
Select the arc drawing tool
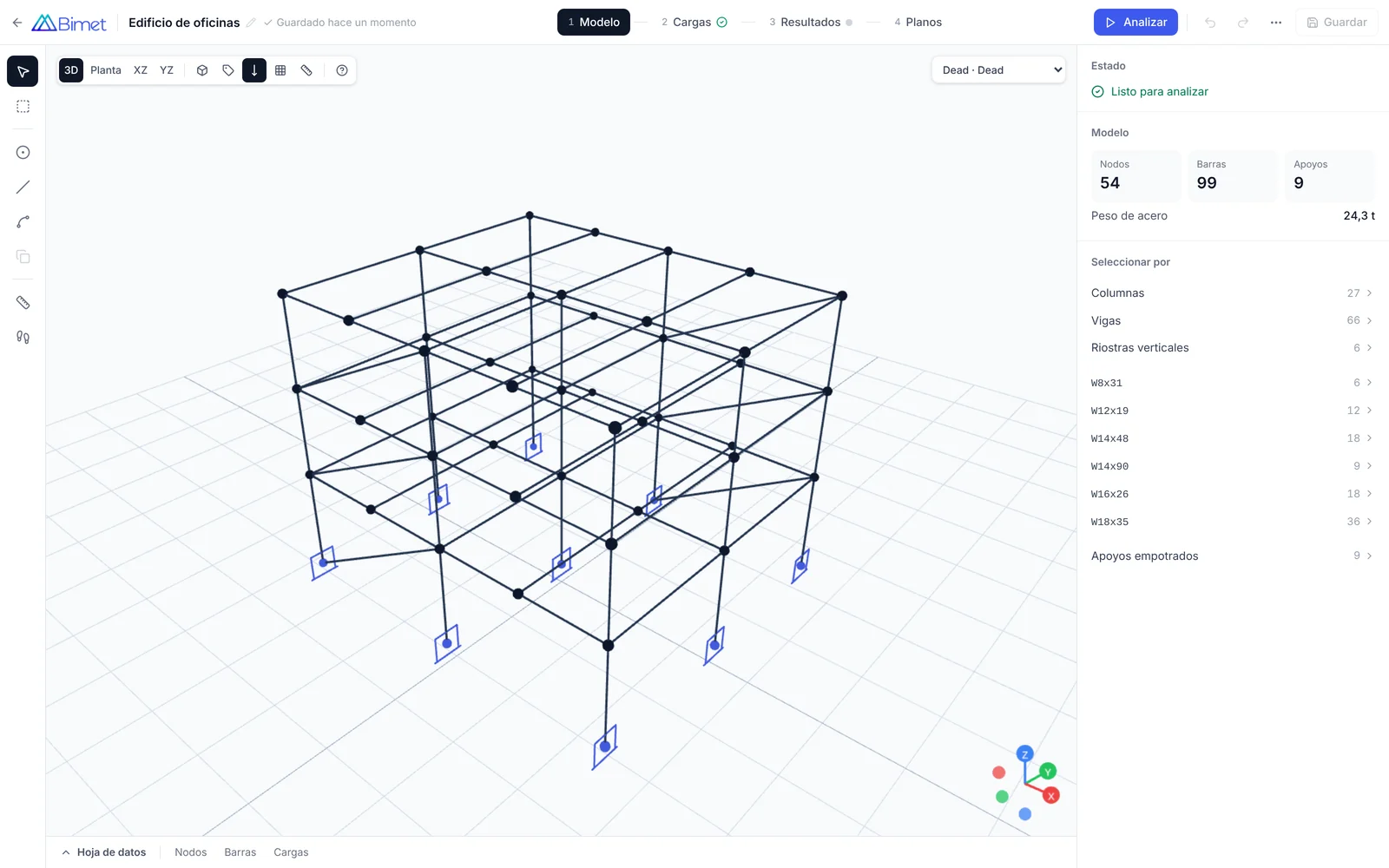pyautogui.click(x=23, y=222)
